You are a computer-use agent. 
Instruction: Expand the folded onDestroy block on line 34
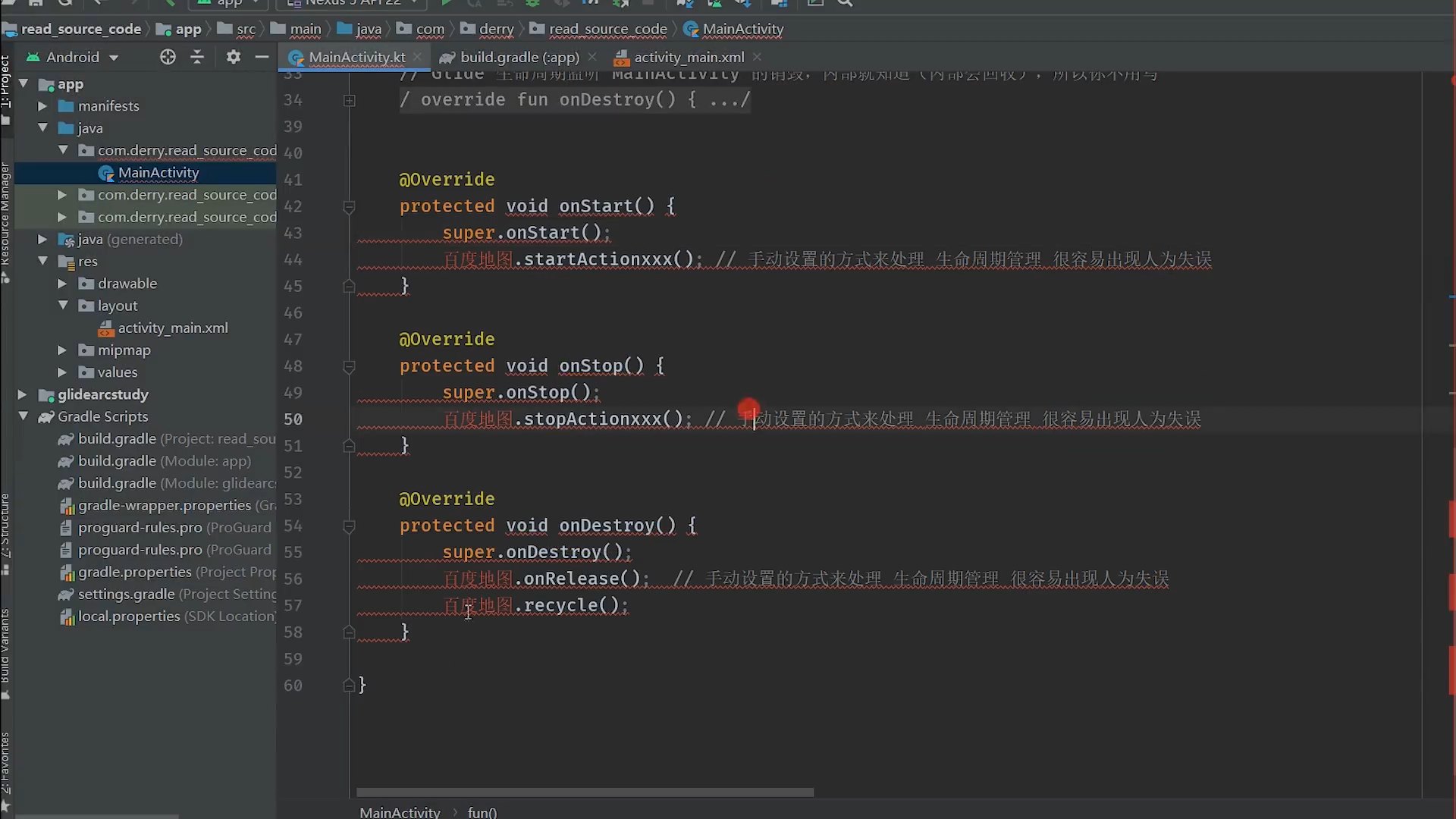350,100
